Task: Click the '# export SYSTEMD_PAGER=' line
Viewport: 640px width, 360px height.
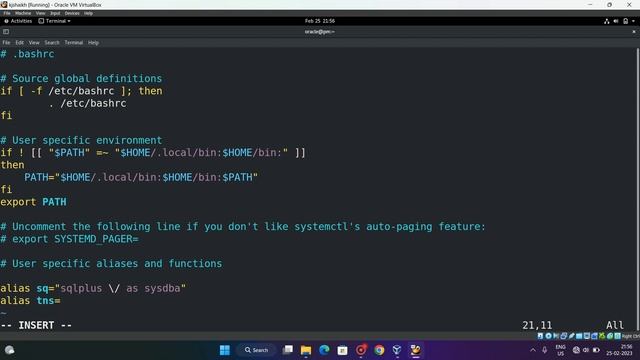Action: (x=69, y=239)
